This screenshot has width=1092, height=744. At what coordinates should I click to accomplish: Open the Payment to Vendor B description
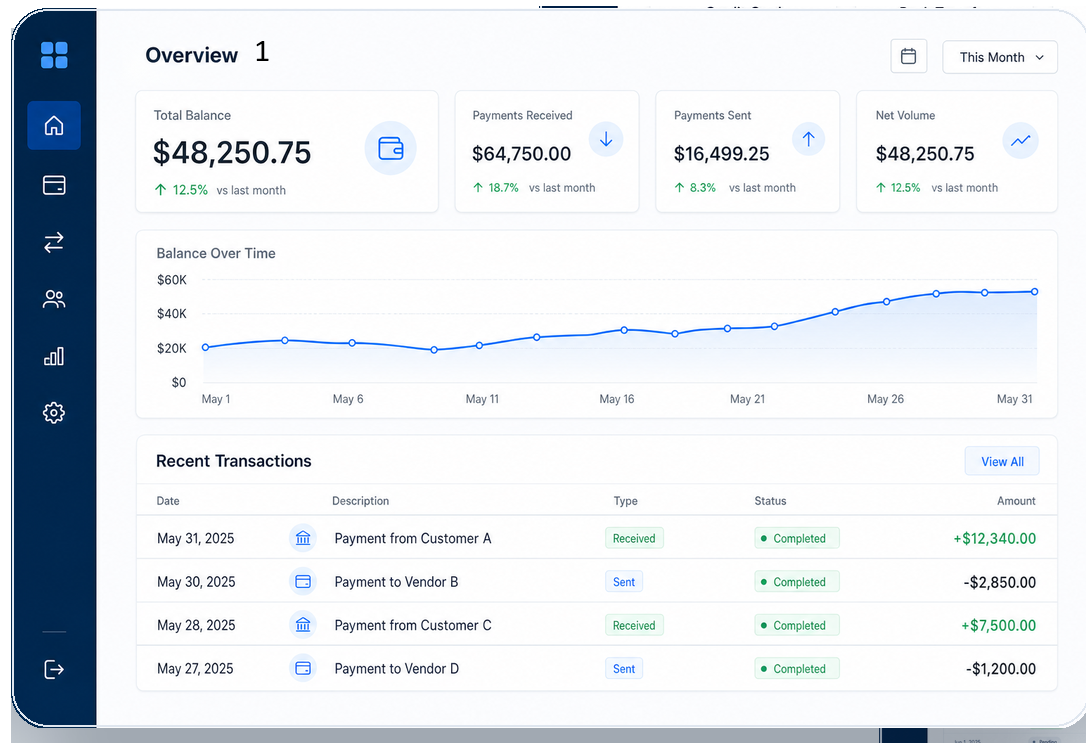[x=396, y=582]
